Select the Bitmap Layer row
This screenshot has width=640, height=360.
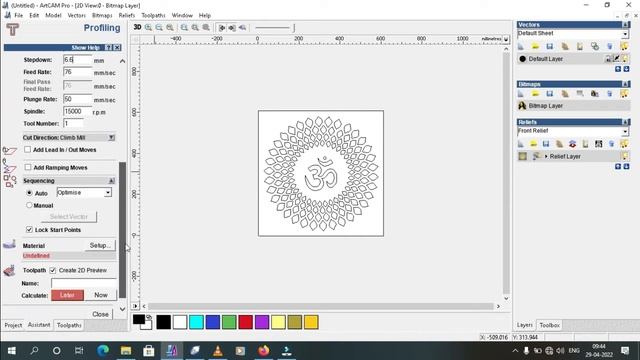pyautogui.click(x=573, y=106)
